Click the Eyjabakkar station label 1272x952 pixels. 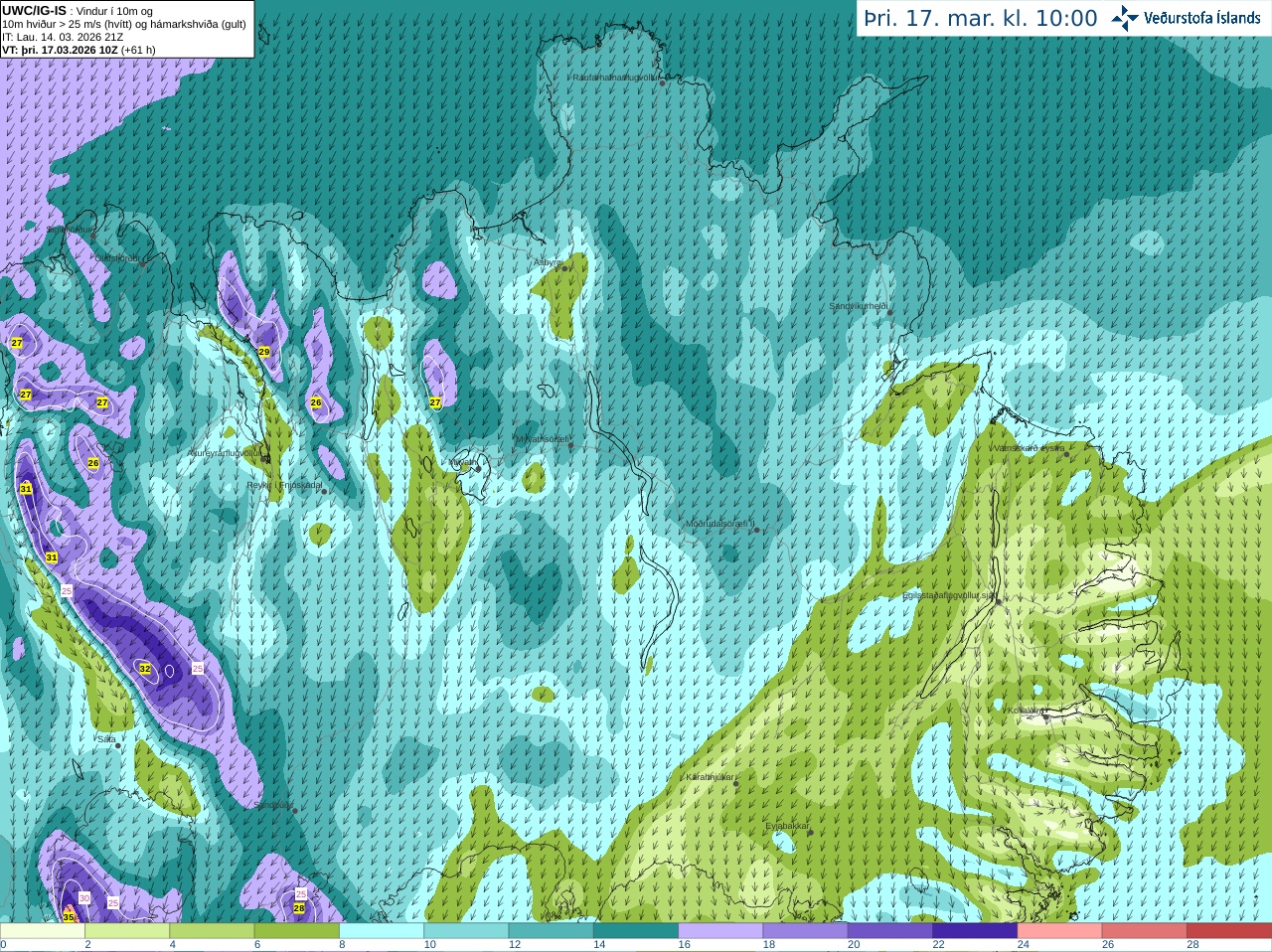point(787,826)
